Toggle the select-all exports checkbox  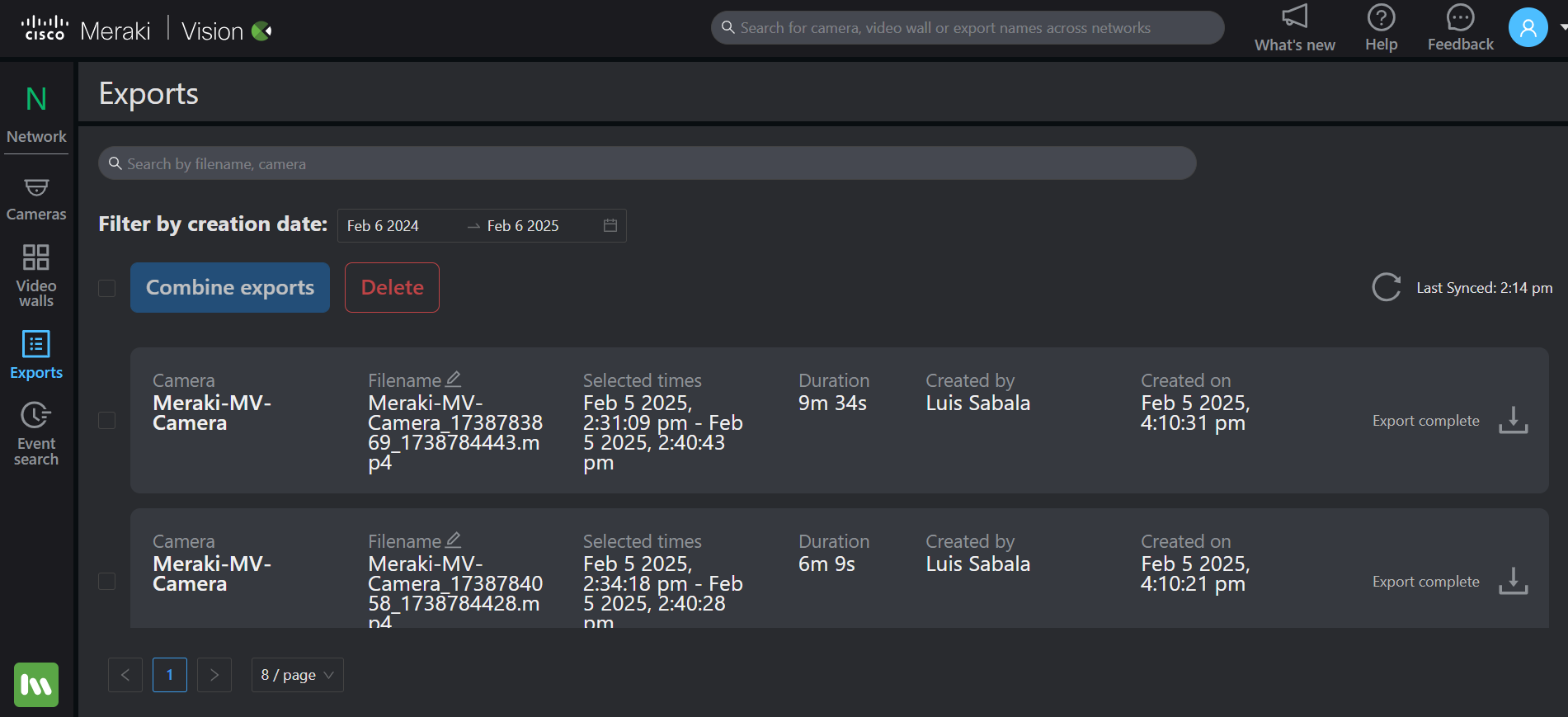pyautogui.click(x=106, y=288)
